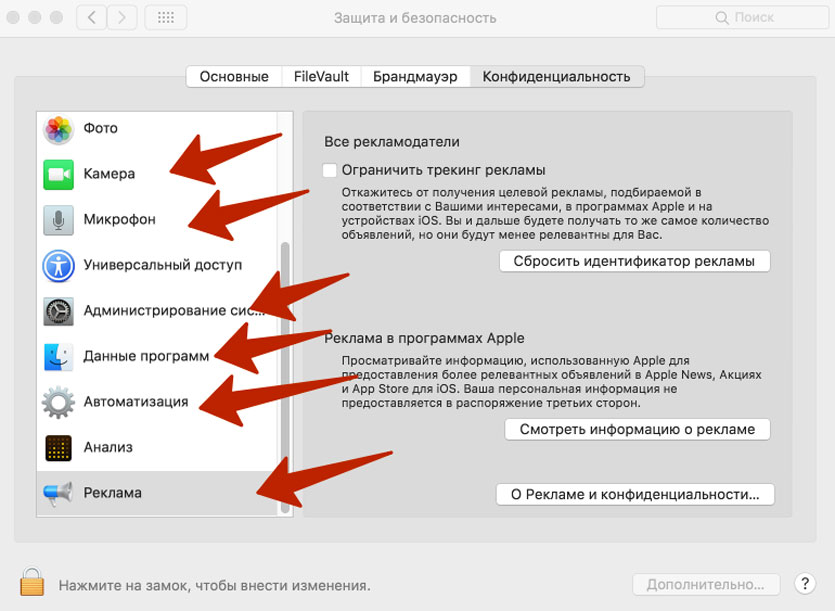Click the red close window button
The height and width of the screenshot is (611, 835).
point(13,18)
